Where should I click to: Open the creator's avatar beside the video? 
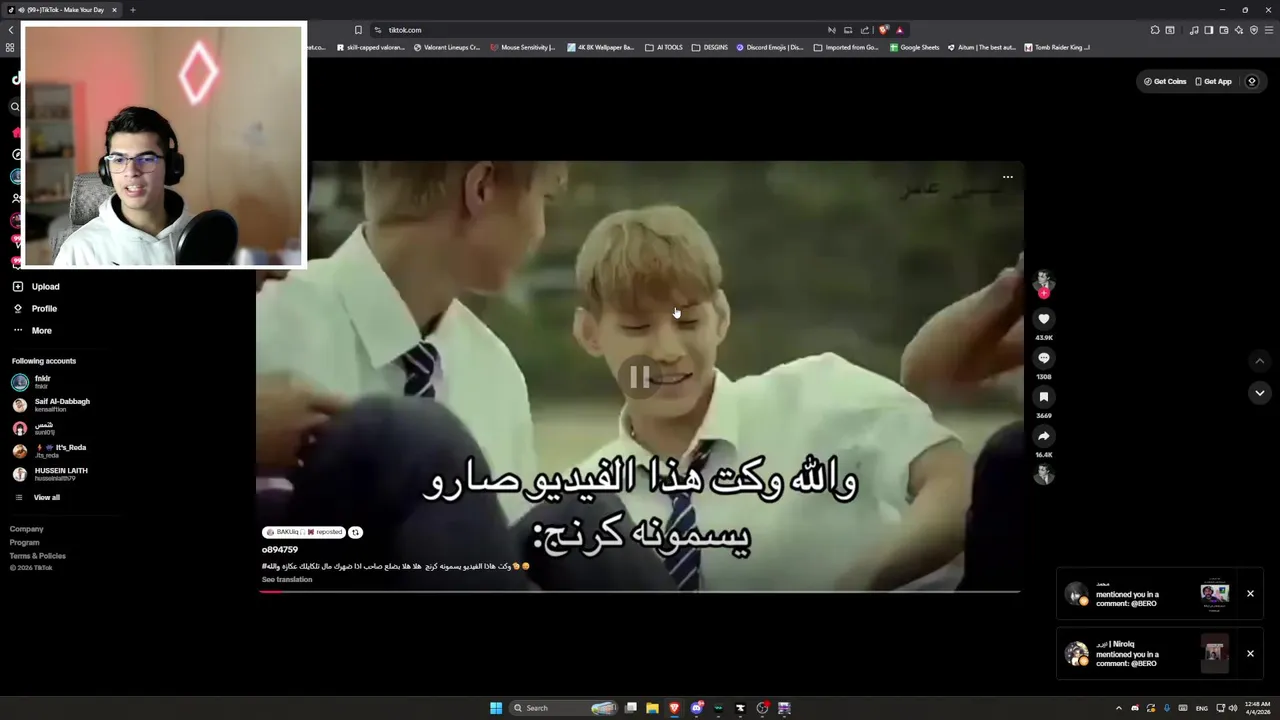click(1044, 279)
